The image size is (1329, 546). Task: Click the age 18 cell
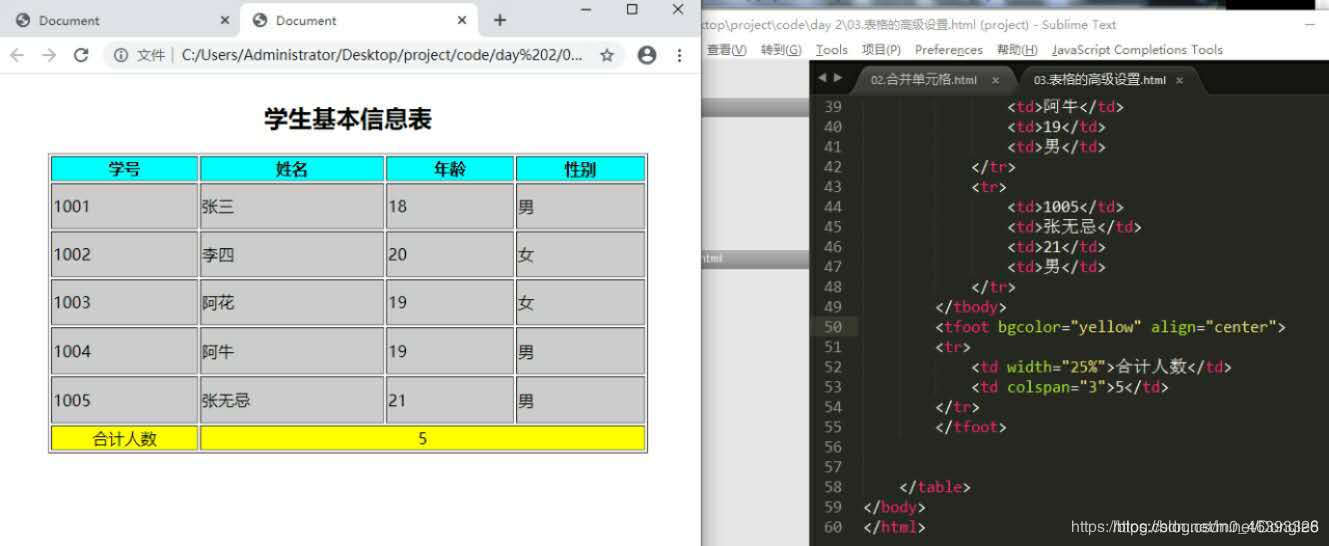[450, 206]
